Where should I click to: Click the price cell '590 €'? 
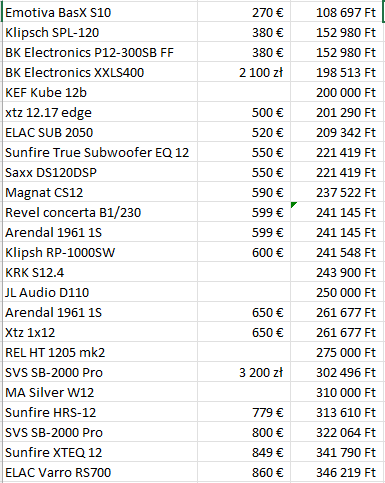[244, 192]
